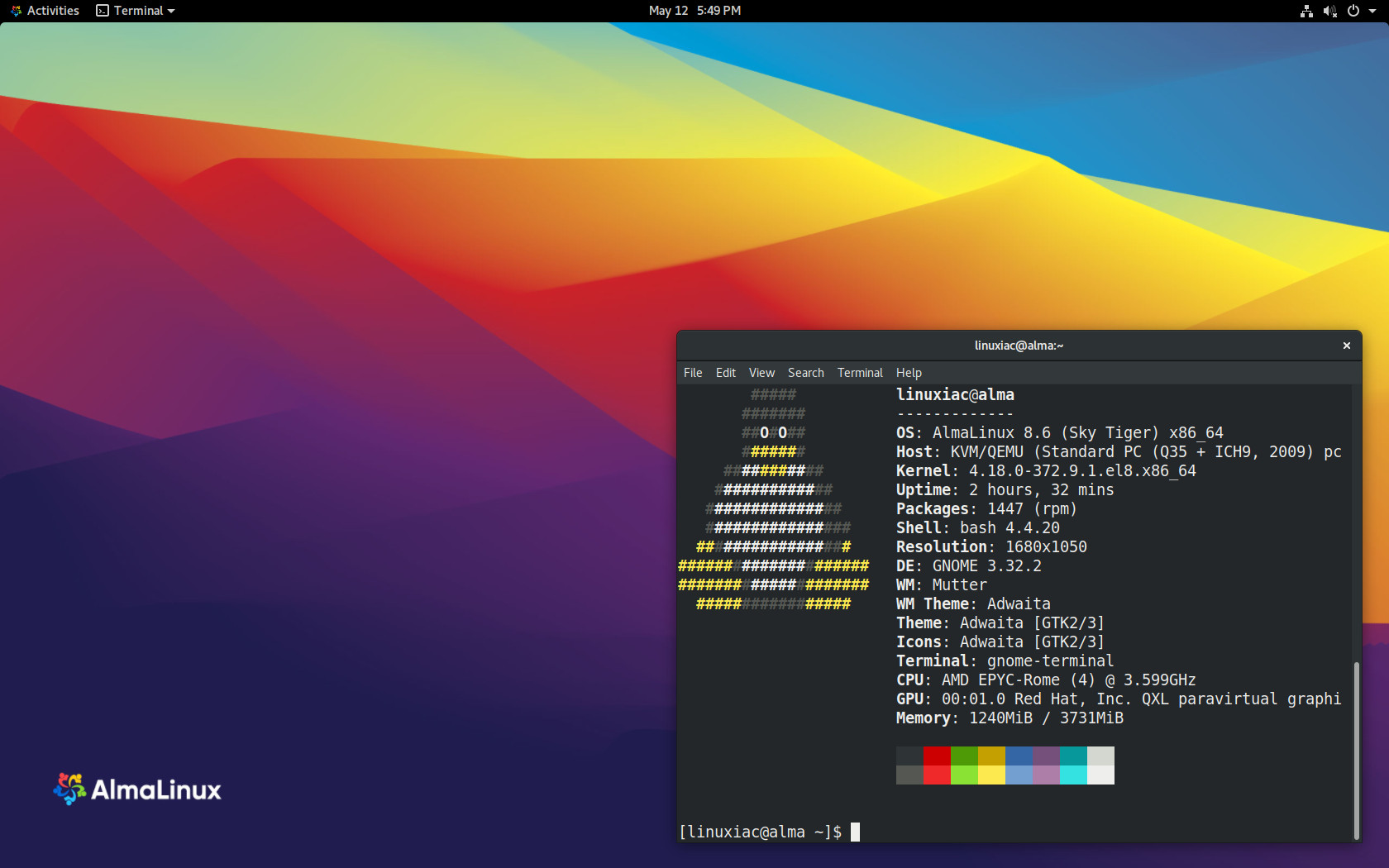
Task: Click the Shell 'bash 4.4.20' text
Action: (1010, 528)
